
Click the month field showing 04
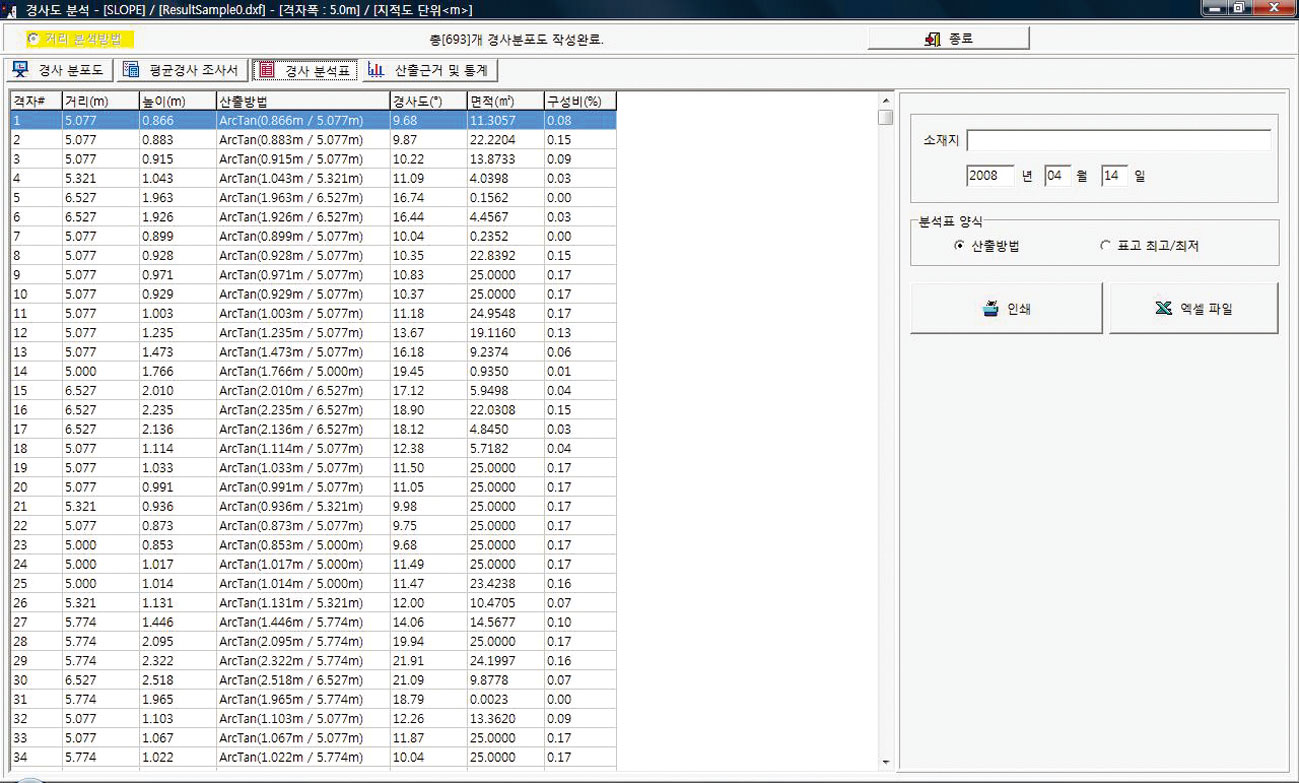1058,176
